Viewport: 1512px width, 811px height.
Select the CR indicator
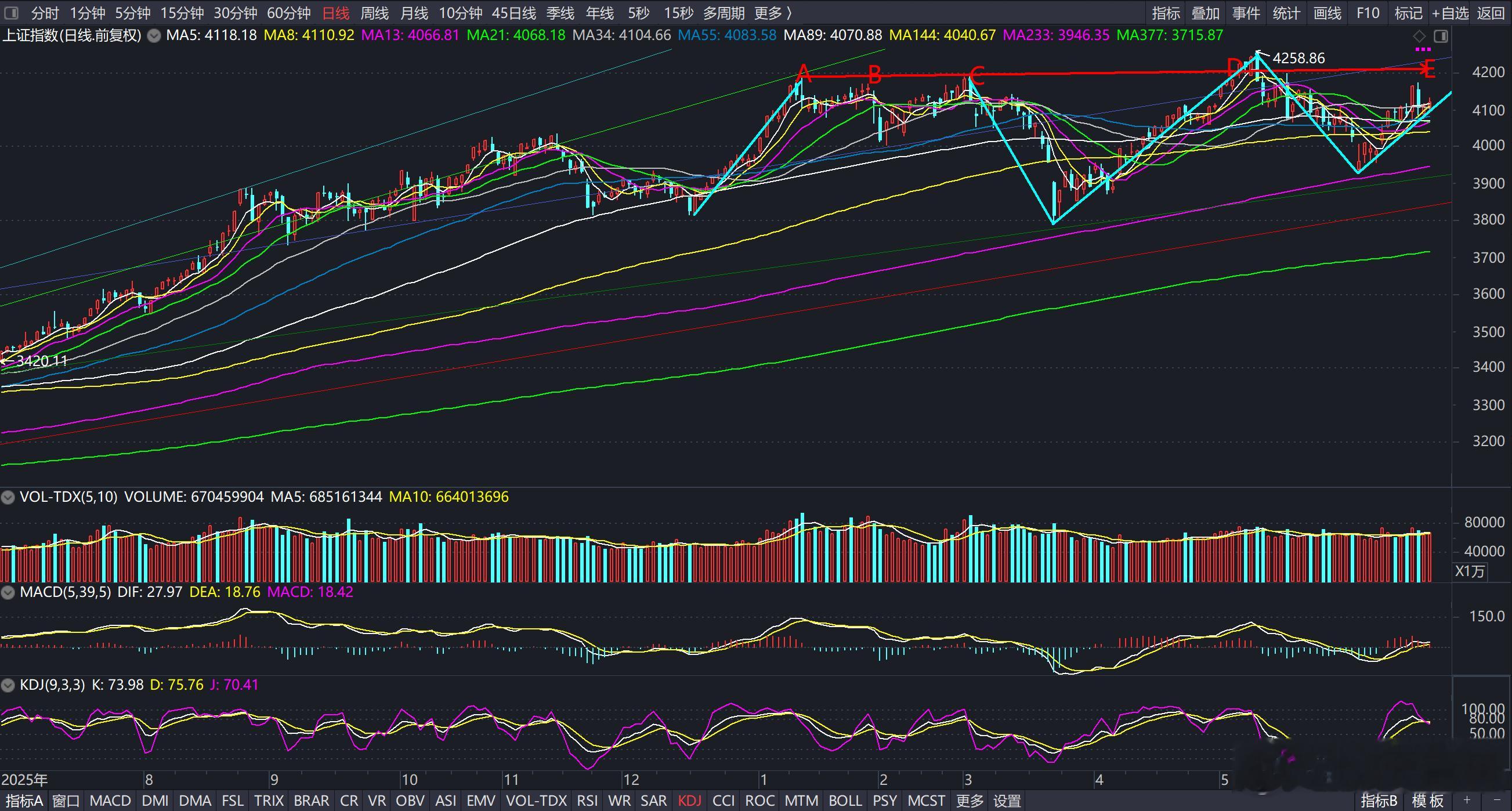[349, 801]
